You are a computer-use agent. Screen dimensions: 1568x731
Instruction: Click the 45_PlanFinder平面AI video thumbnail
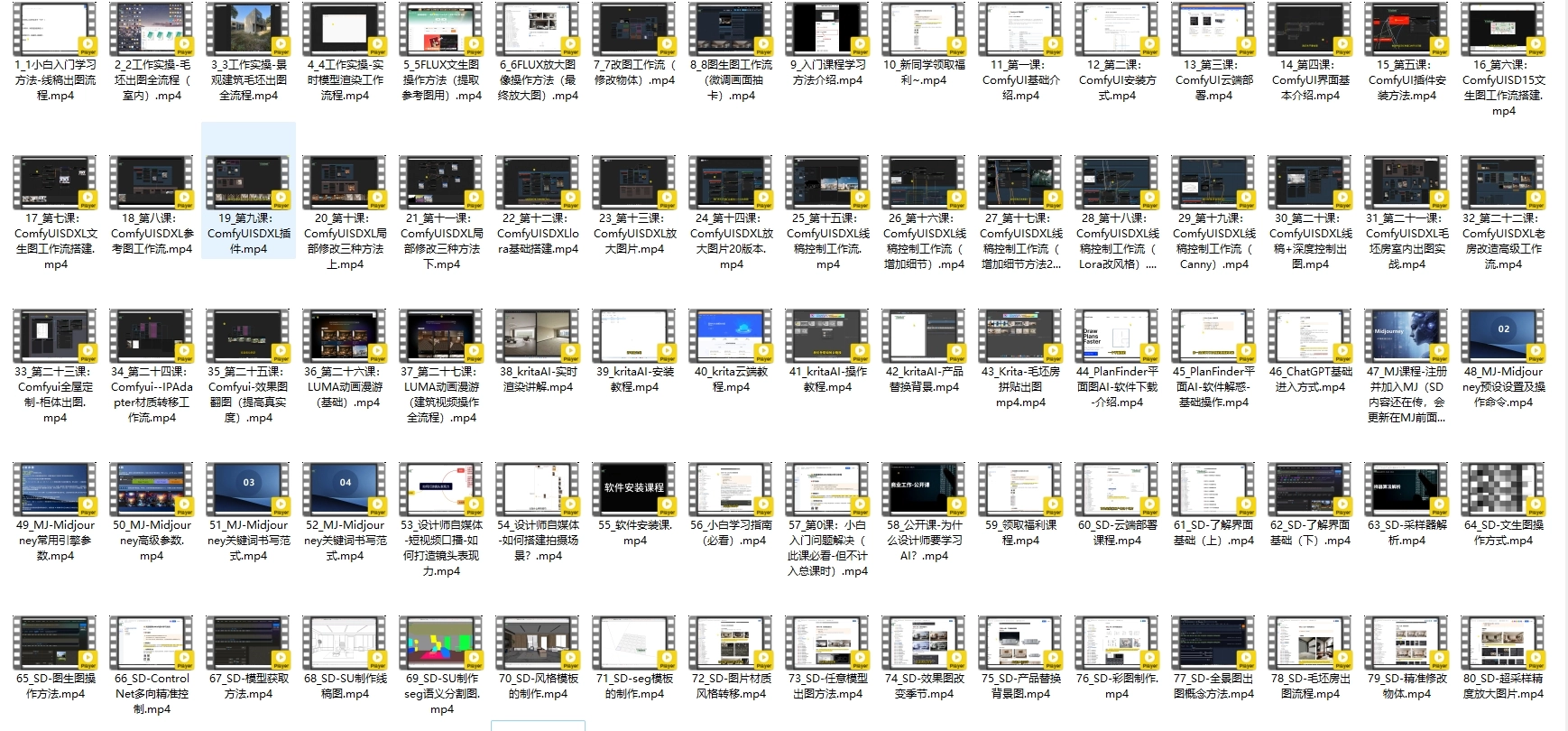1213,337
